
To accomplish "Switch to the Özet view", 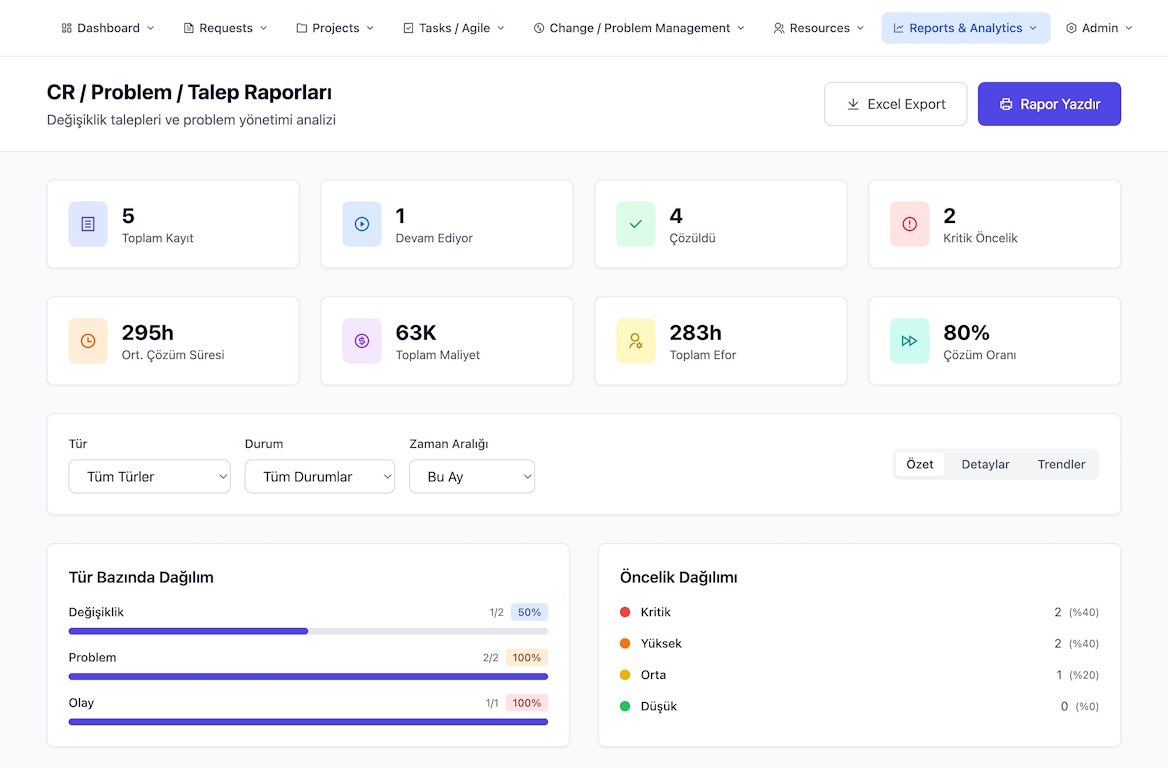I will pyautogui.click(x=919, y=464).
